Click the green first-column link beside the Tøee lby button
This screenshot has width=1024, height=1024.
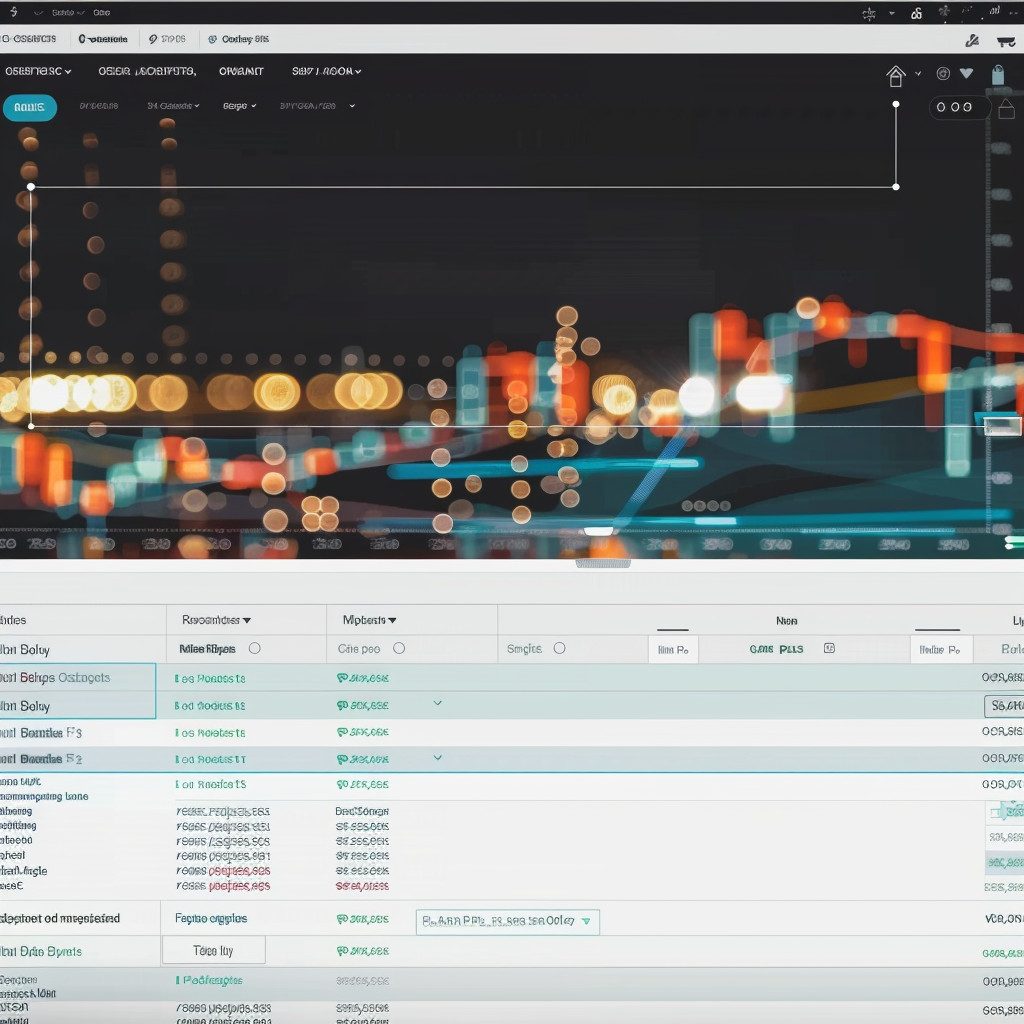[x=40, y=952]
